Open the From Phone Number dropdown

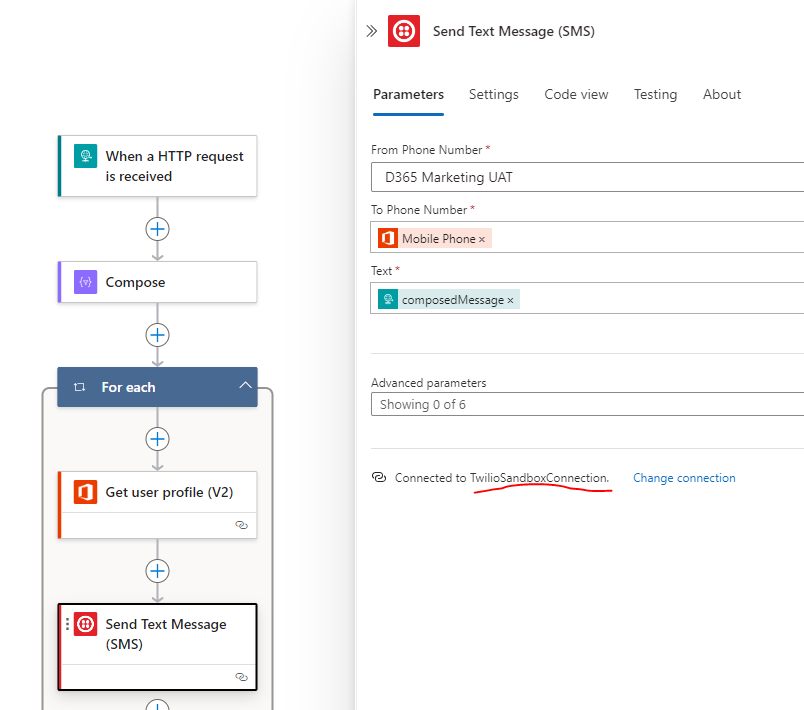[x=587, y=177]
